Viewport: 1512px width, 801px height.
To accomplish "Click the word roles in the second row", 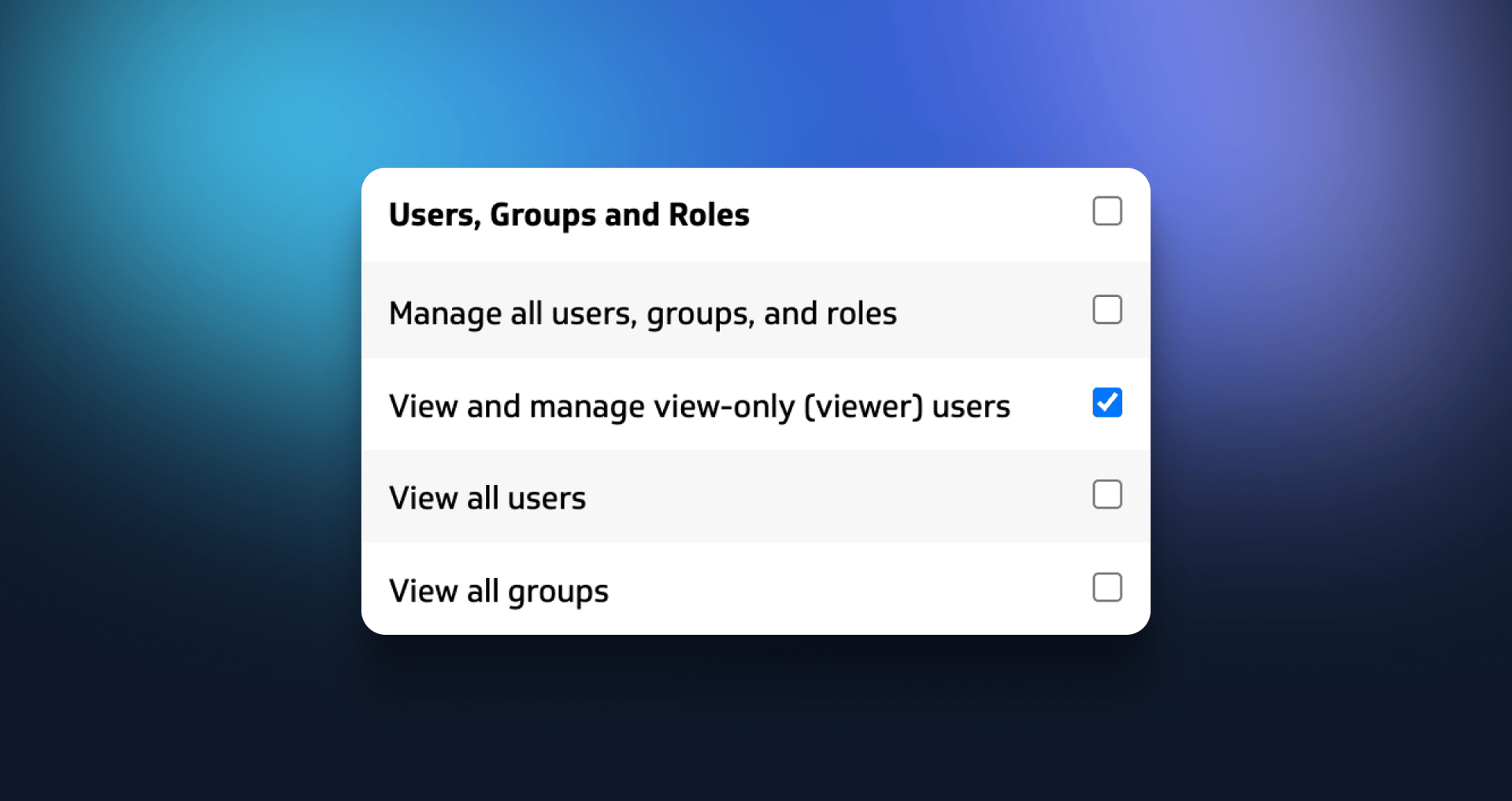I will pyautogui.click(x=862, y=313).
